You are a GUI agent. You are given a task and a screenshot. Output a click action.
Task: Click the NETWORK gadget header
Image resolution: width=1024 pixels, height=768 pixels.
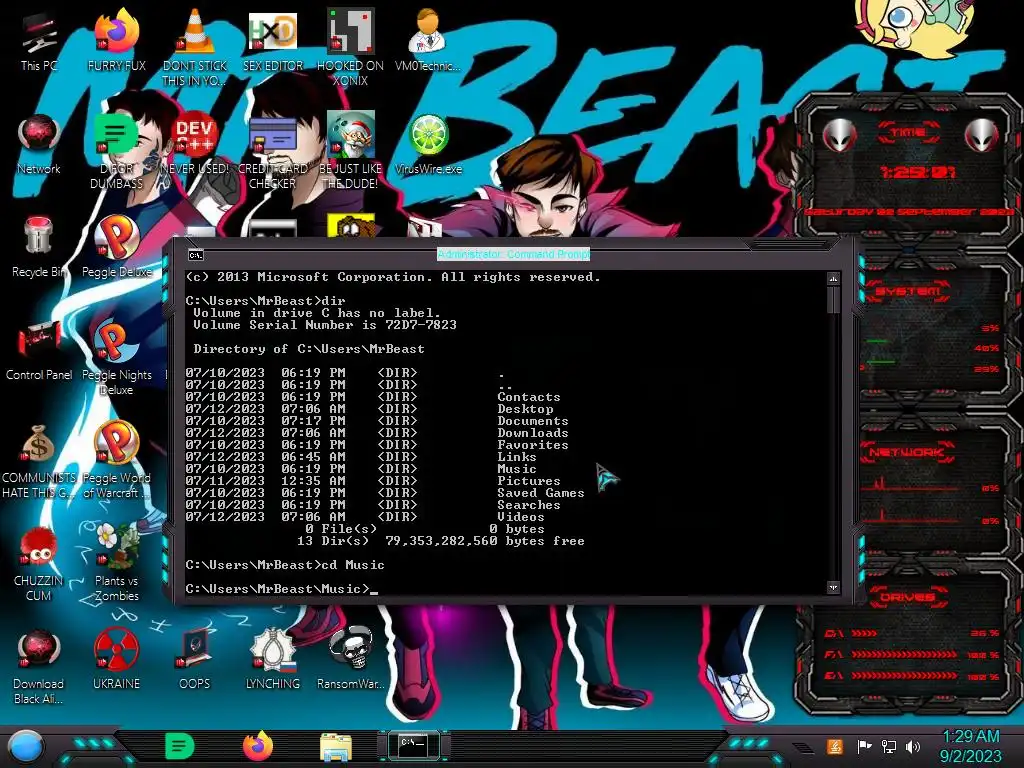click(x=906, y=452)
